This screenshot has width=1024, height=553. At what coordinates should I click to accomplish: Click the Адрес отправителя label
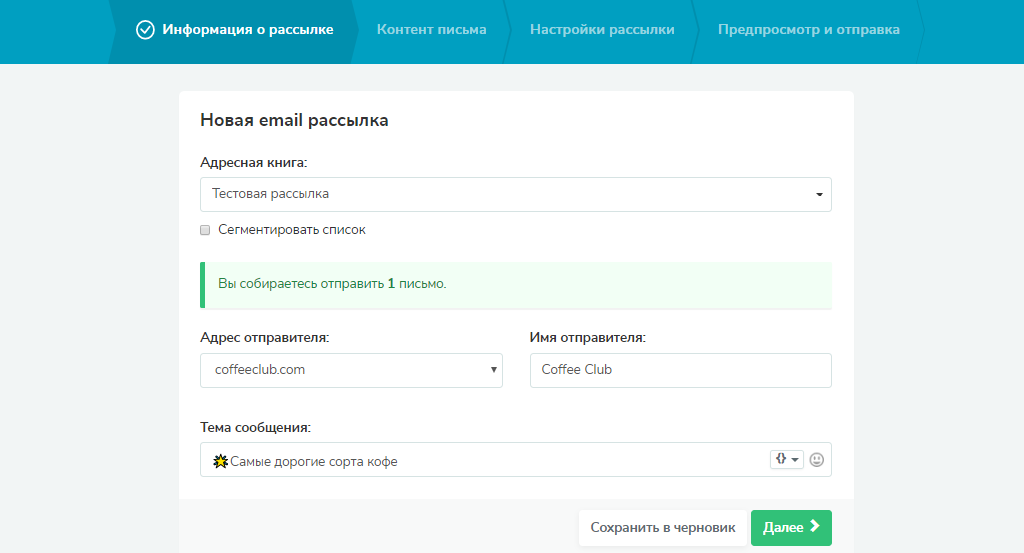coord(264,338)
